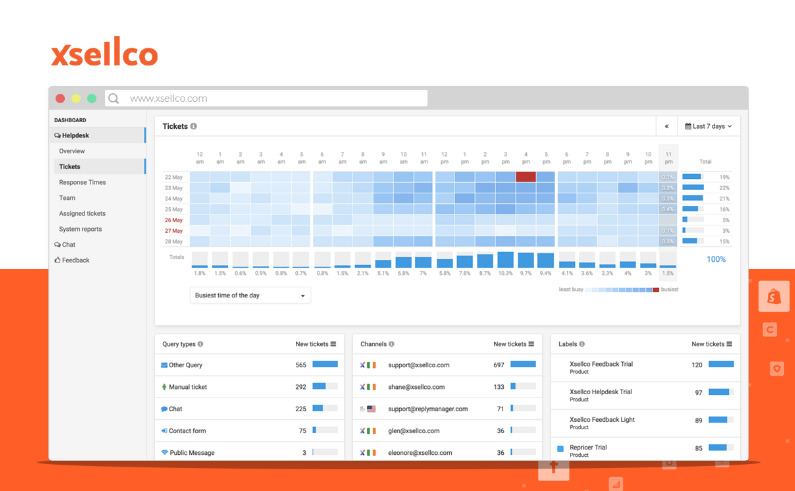Open Assigned tickets in sidebar
Viewport: 795px width, 491px height.
pyautogui.click(x=82, y=214)
